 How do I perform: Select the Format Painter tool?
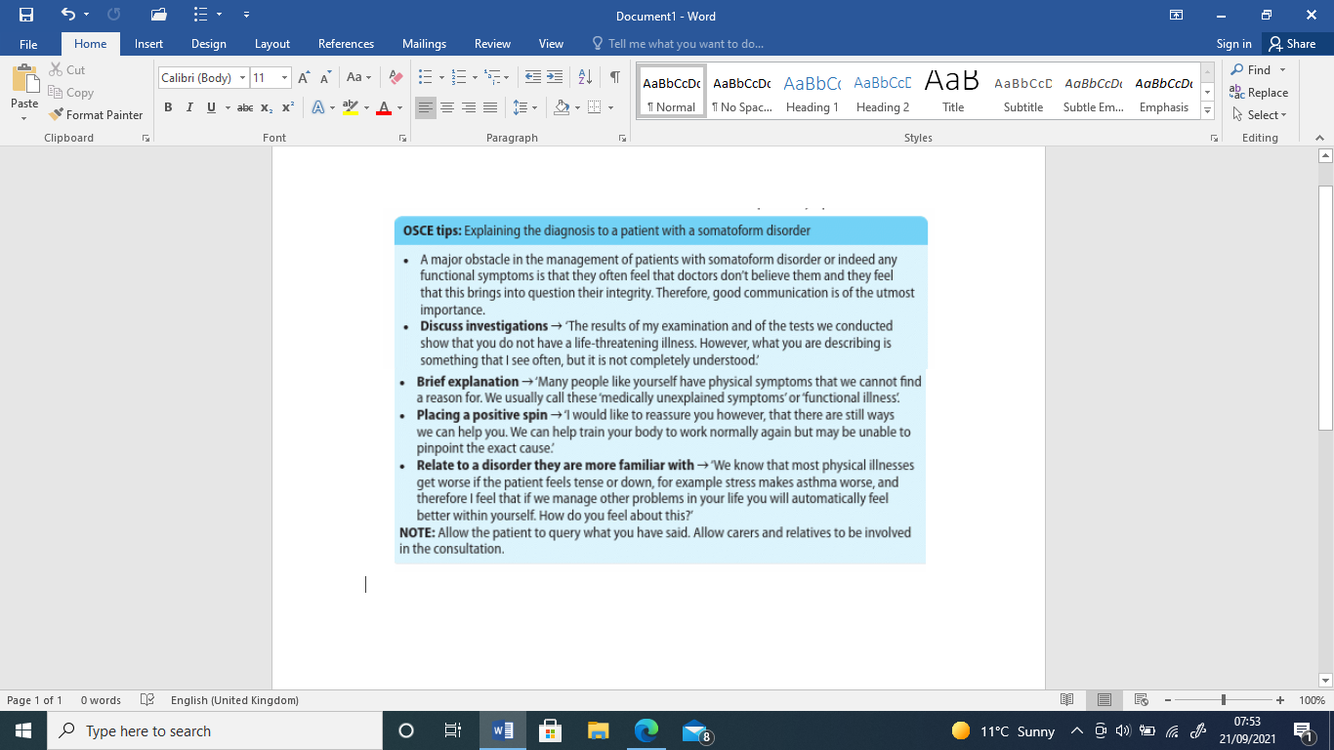[x=96, y=115]
